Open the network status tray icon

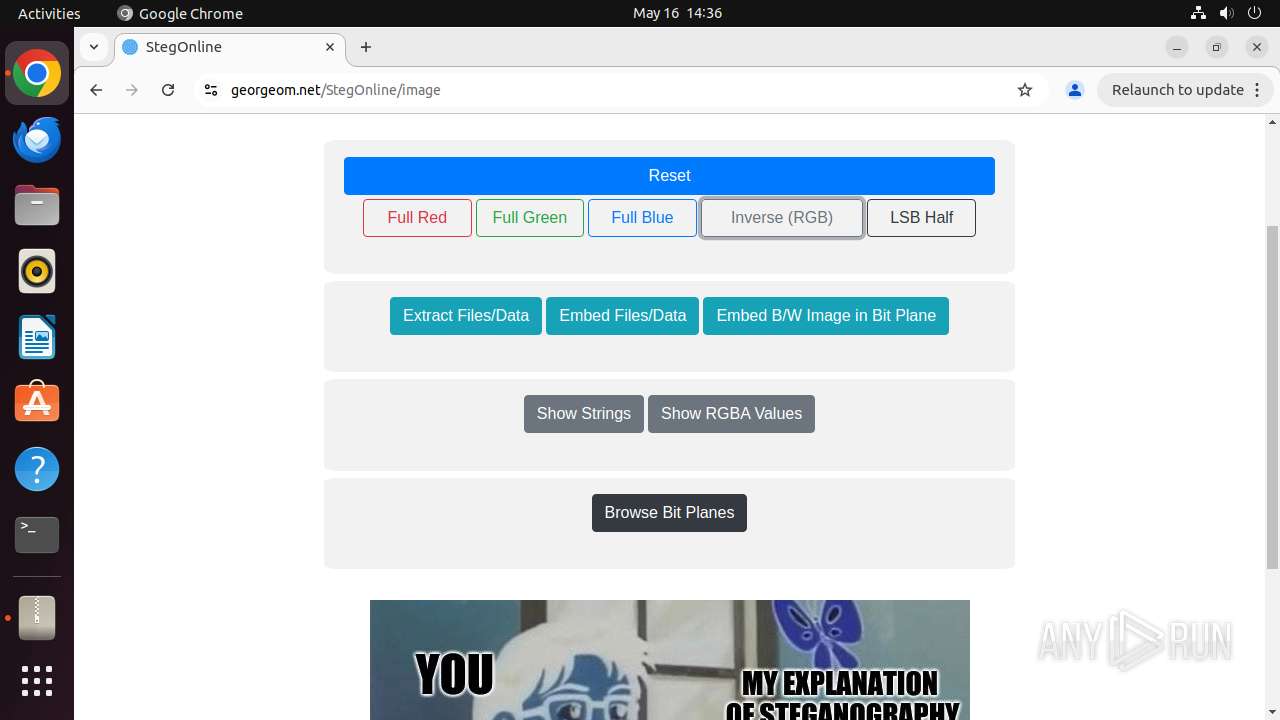click(x=1198, y=13)
